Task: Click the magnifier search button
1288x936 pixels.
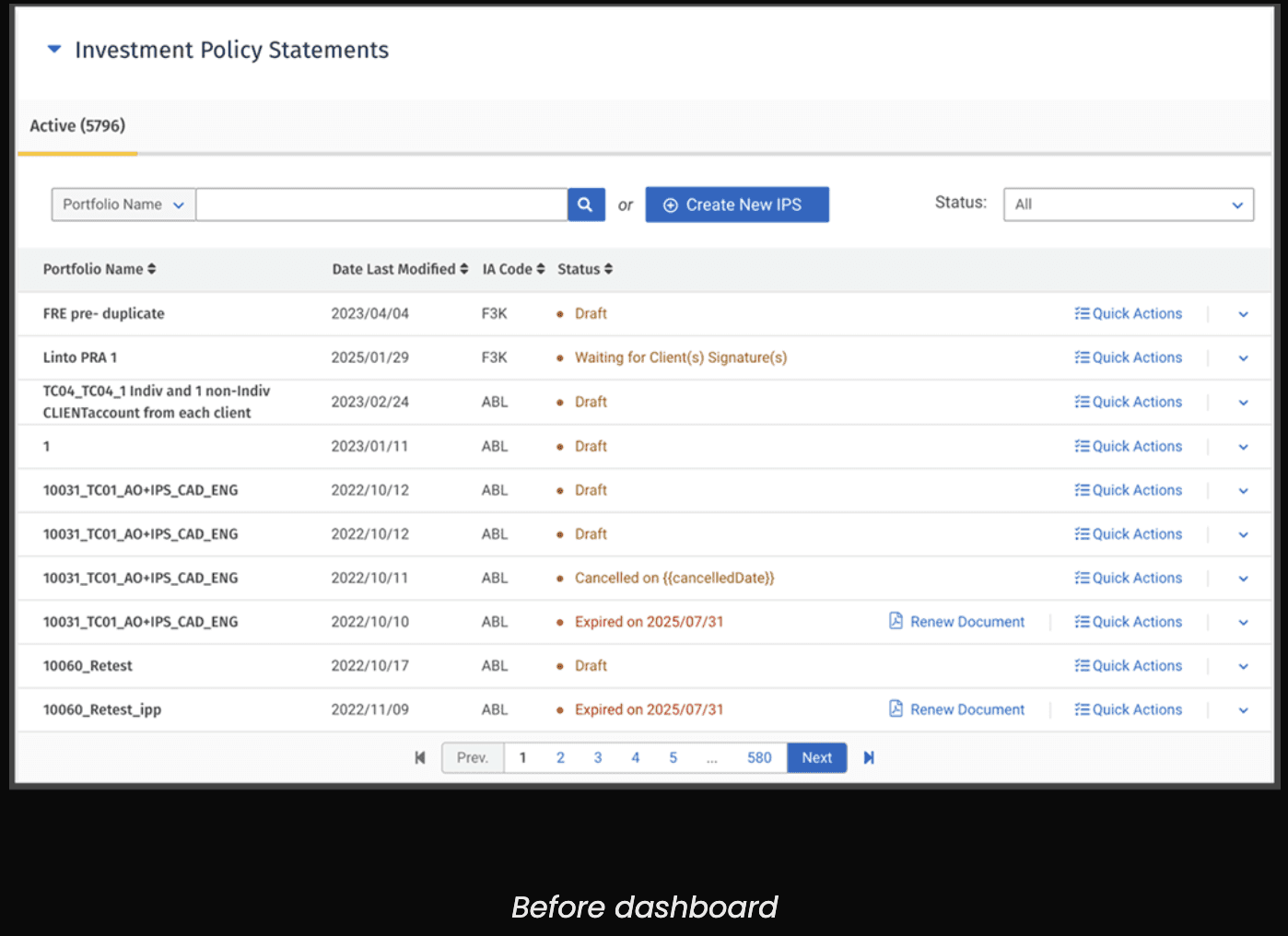Action: point(586,205)
